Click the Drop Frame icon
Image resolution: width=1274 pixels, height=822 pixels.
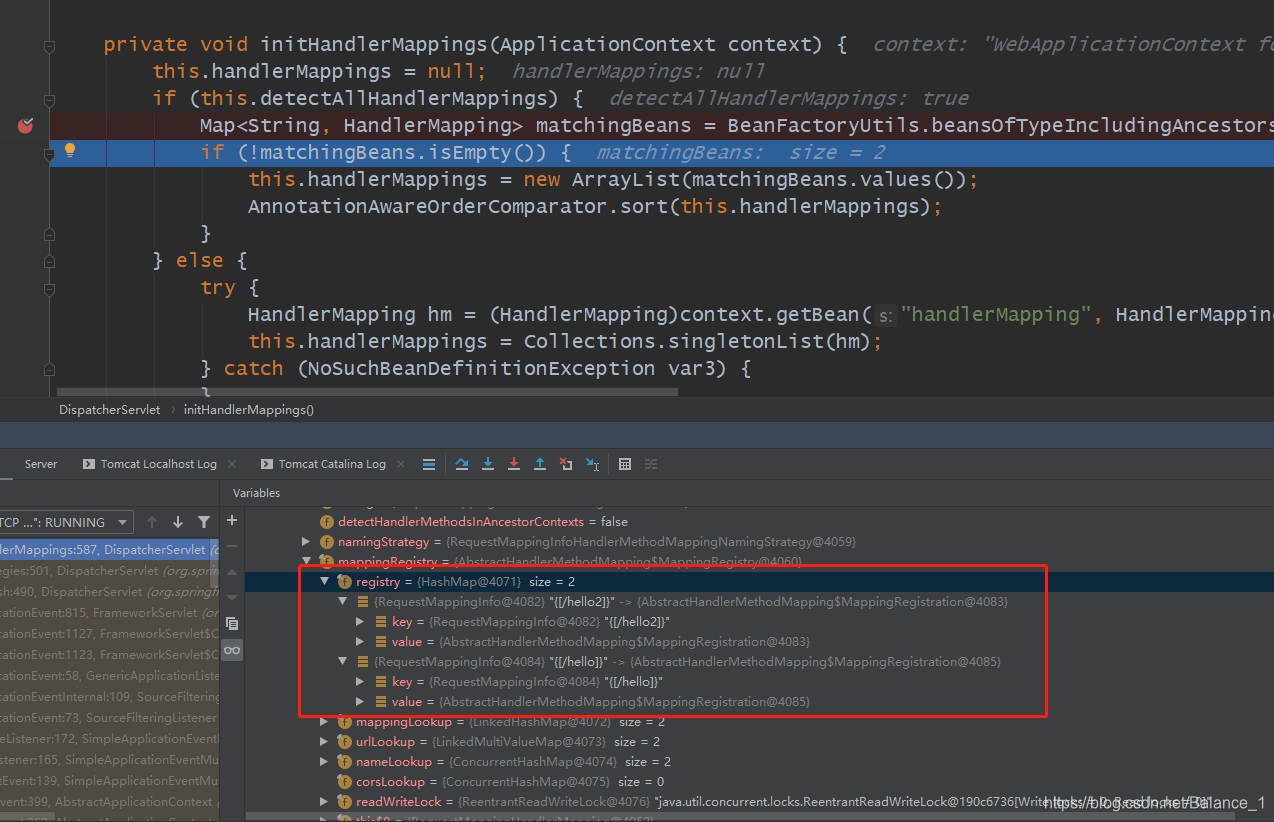coord(566,464)
